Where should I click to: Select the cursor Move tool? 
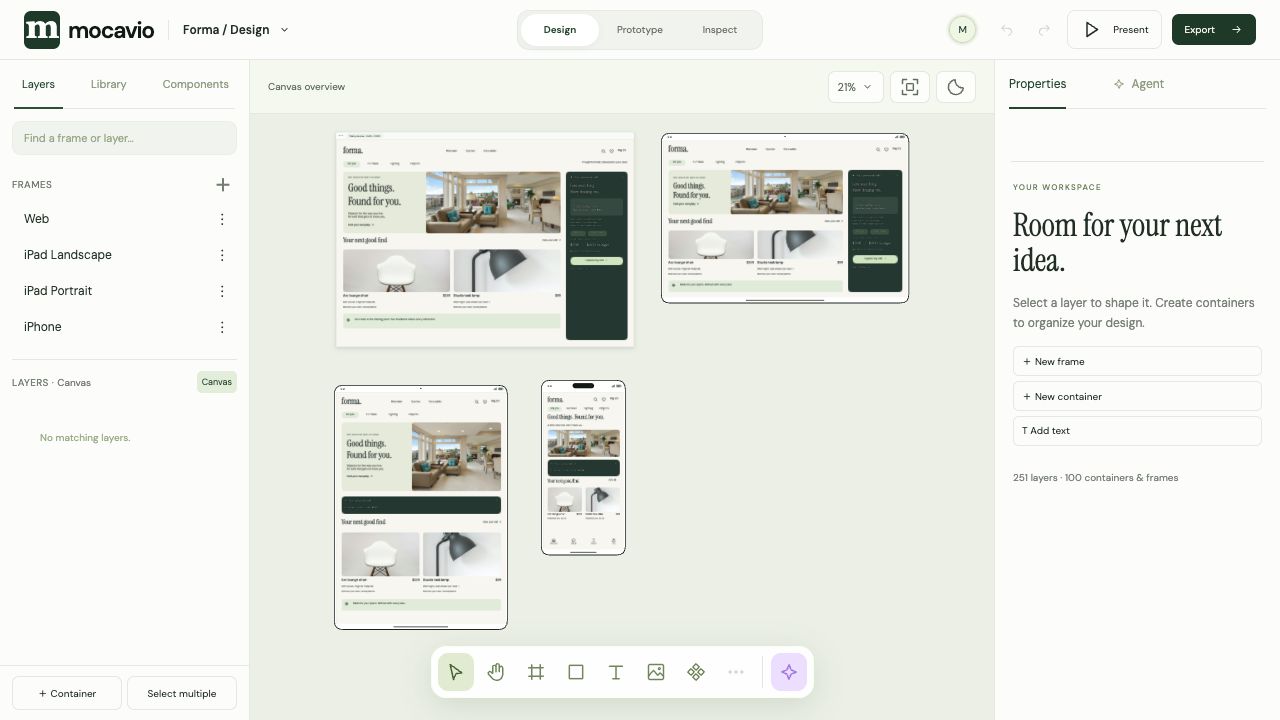[456, 672]
